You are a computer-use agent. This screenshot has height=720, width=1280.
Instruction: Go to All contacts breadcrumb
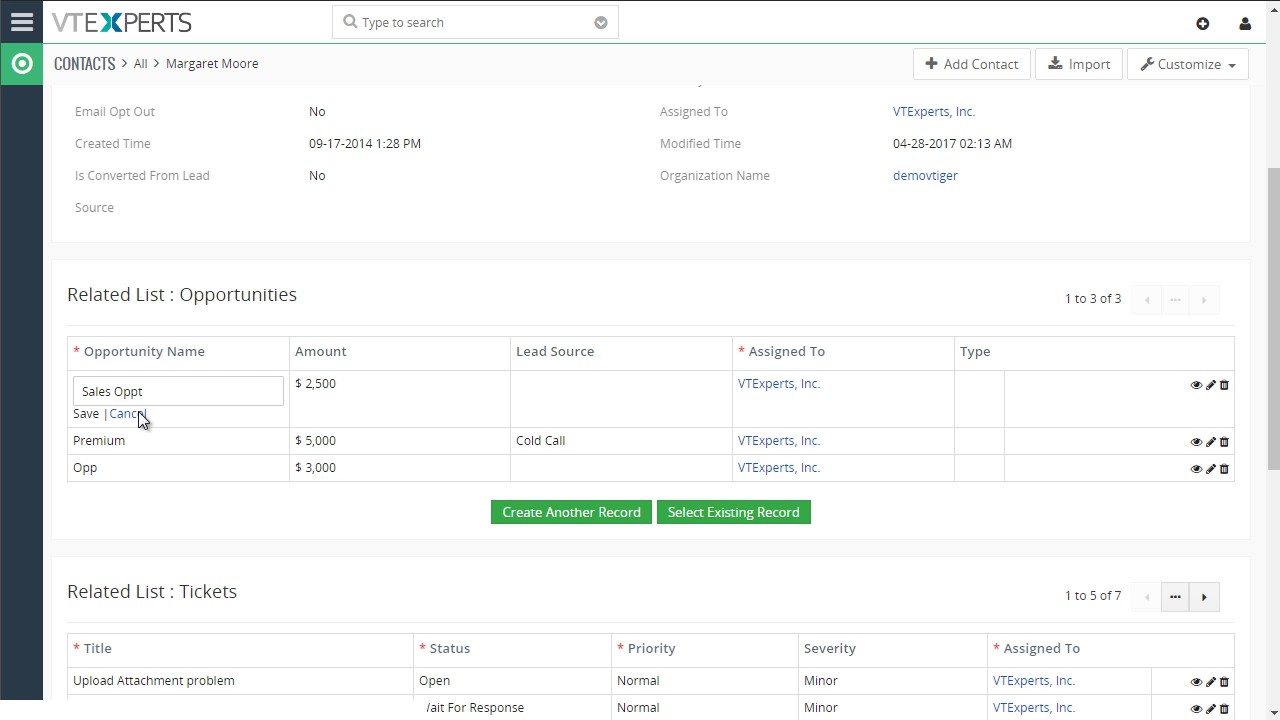coord(140,63)
